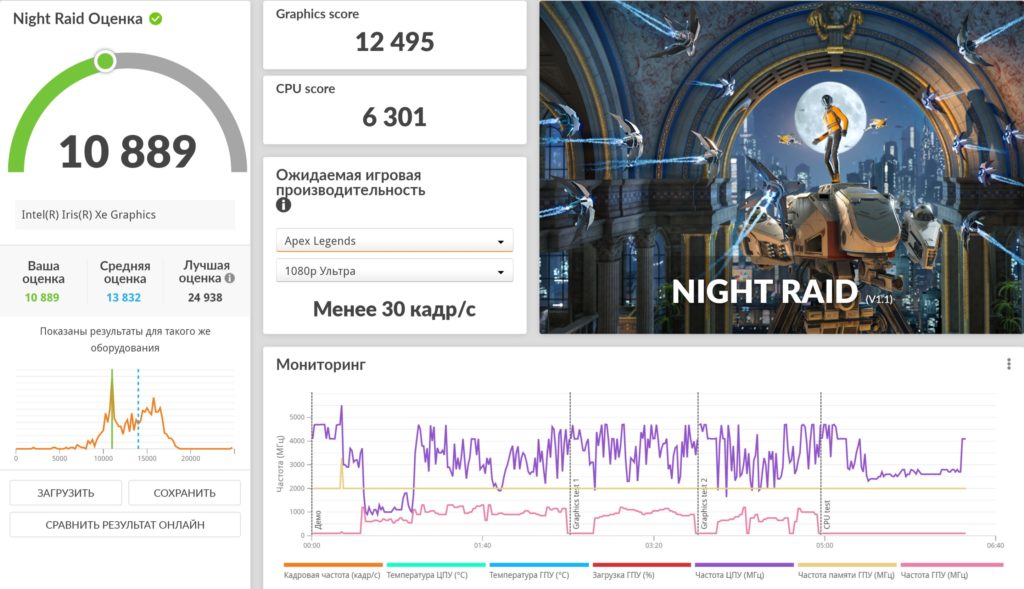The image size is (1024, 589).
Task: Open the Мониторинг three-dot options menu
Action: click(1008, 364)
